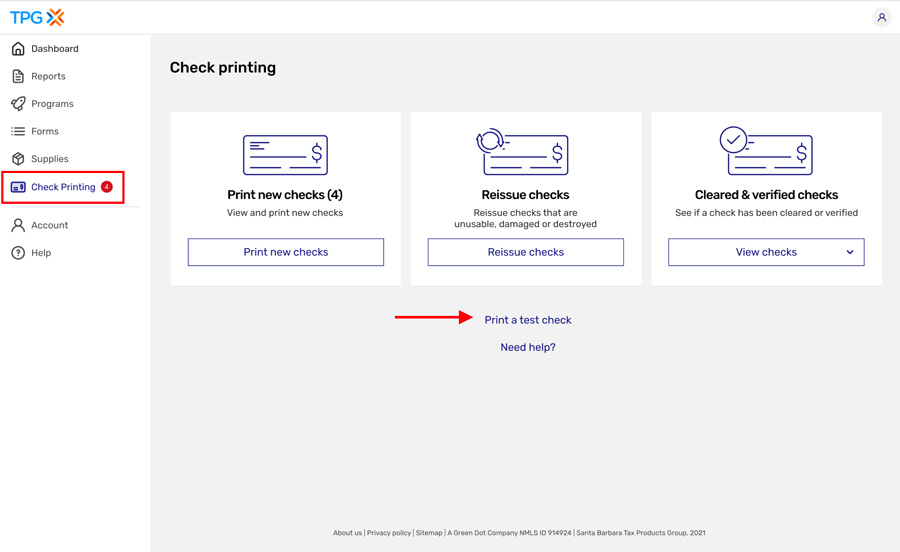This screenshot has height=552, width=900.
Task: Open the user profile icon
Action: point(881,17)
